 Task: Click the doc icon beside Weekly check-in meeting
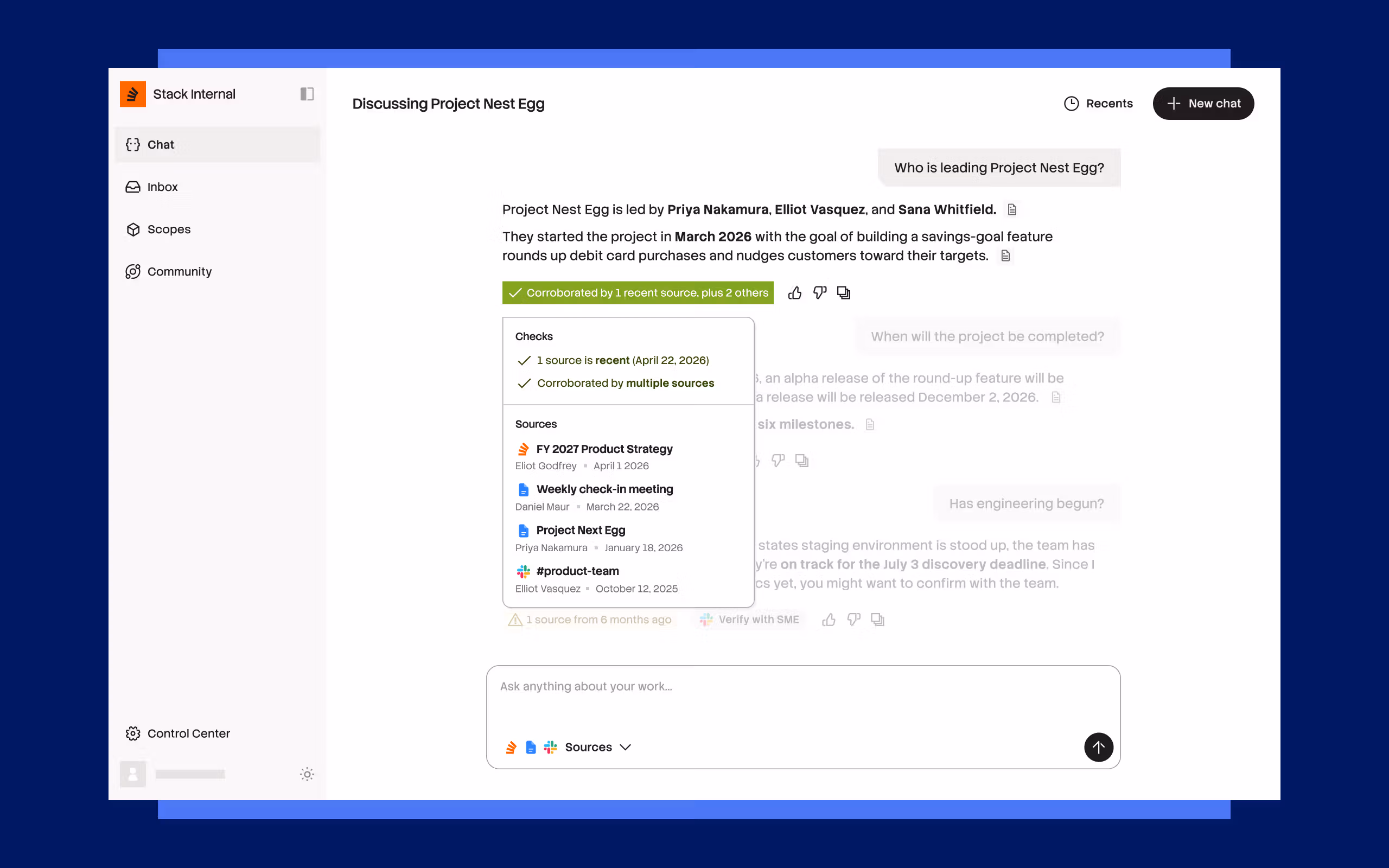pyautogui.click(x=524, y=490)
